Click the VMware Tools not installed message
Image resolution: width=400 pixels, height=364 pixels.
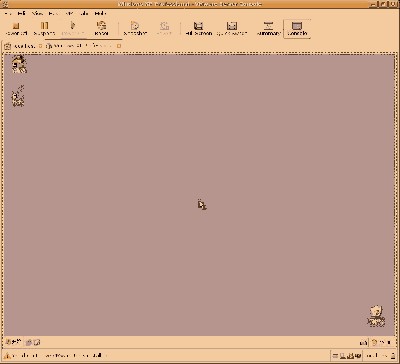[x=60, y=356]
